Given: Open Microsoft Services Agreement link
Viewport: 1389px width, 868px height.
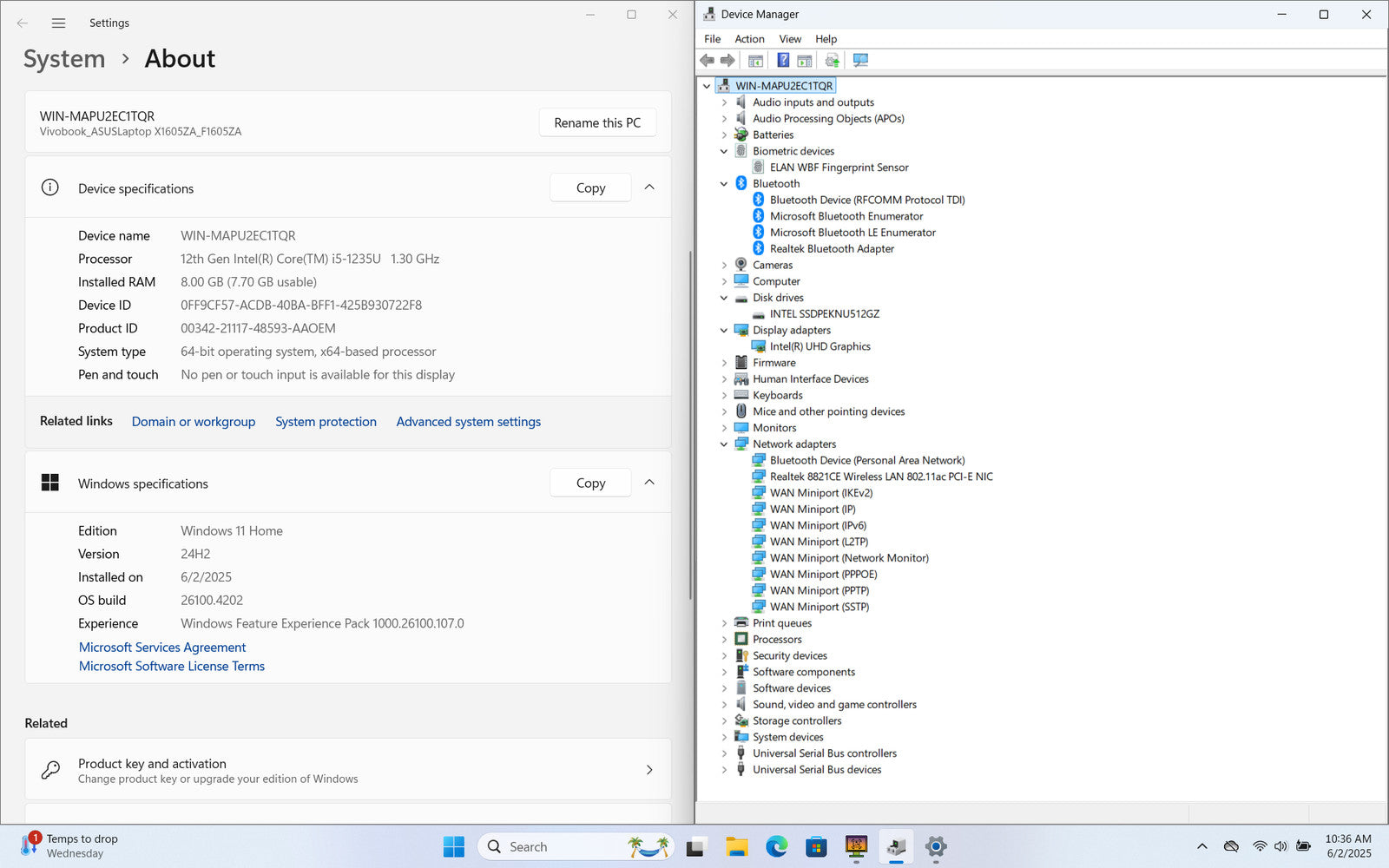Looking at the screenshot, I should (x=162, y=648).
